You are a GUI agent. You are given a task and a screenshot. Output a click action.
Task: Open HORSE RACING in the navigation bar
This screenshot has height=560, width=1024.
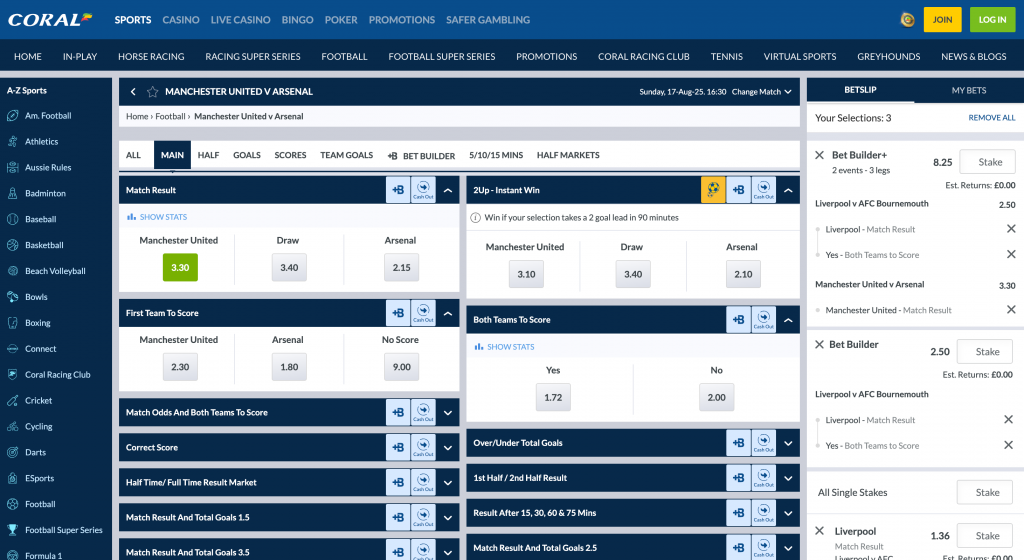click(152, 57)
